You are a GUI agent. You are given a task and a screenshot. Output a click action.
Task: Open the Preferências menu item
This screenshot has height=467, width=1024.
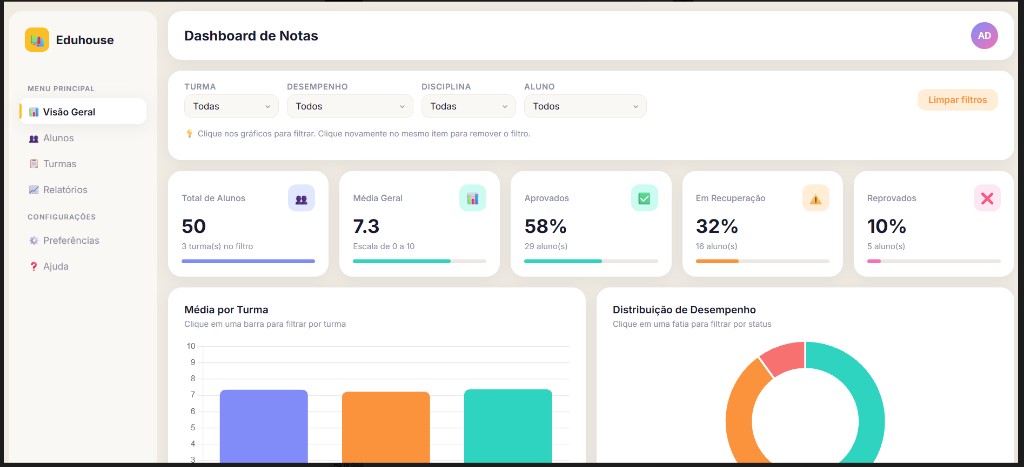click(83, 240)
